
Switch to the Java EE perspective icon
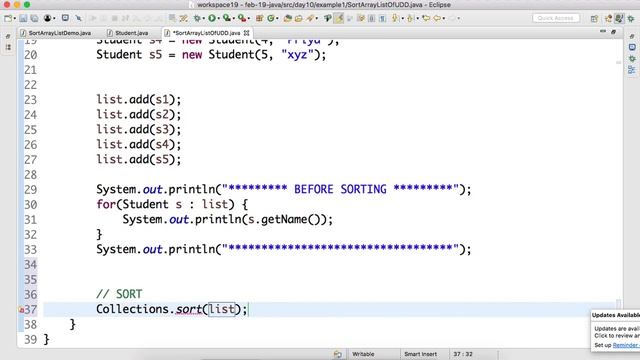[x=608, y=18]
